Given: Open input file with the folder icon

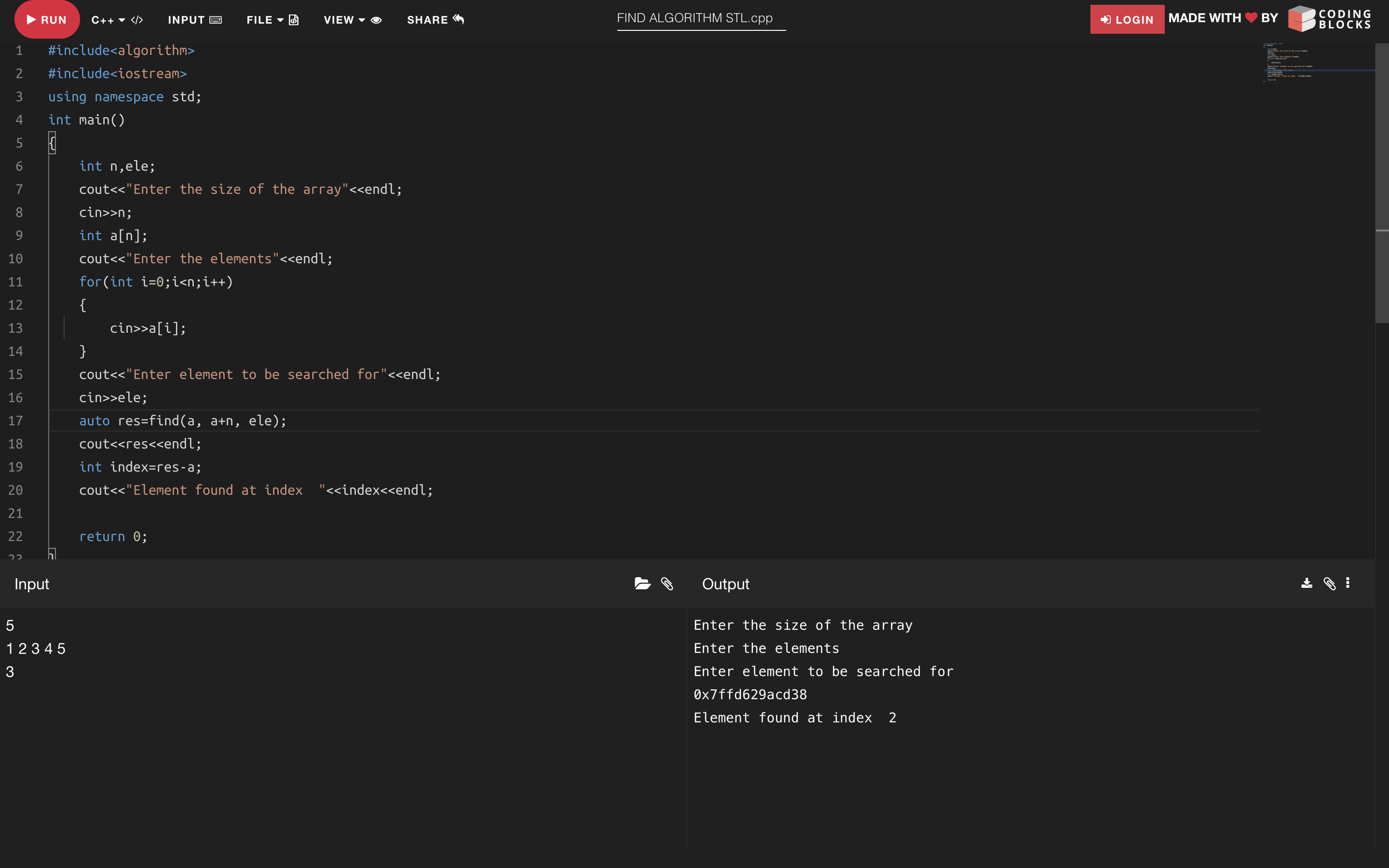Looking at the screenshot, I should pyautogui.click(x=642, y=584).
